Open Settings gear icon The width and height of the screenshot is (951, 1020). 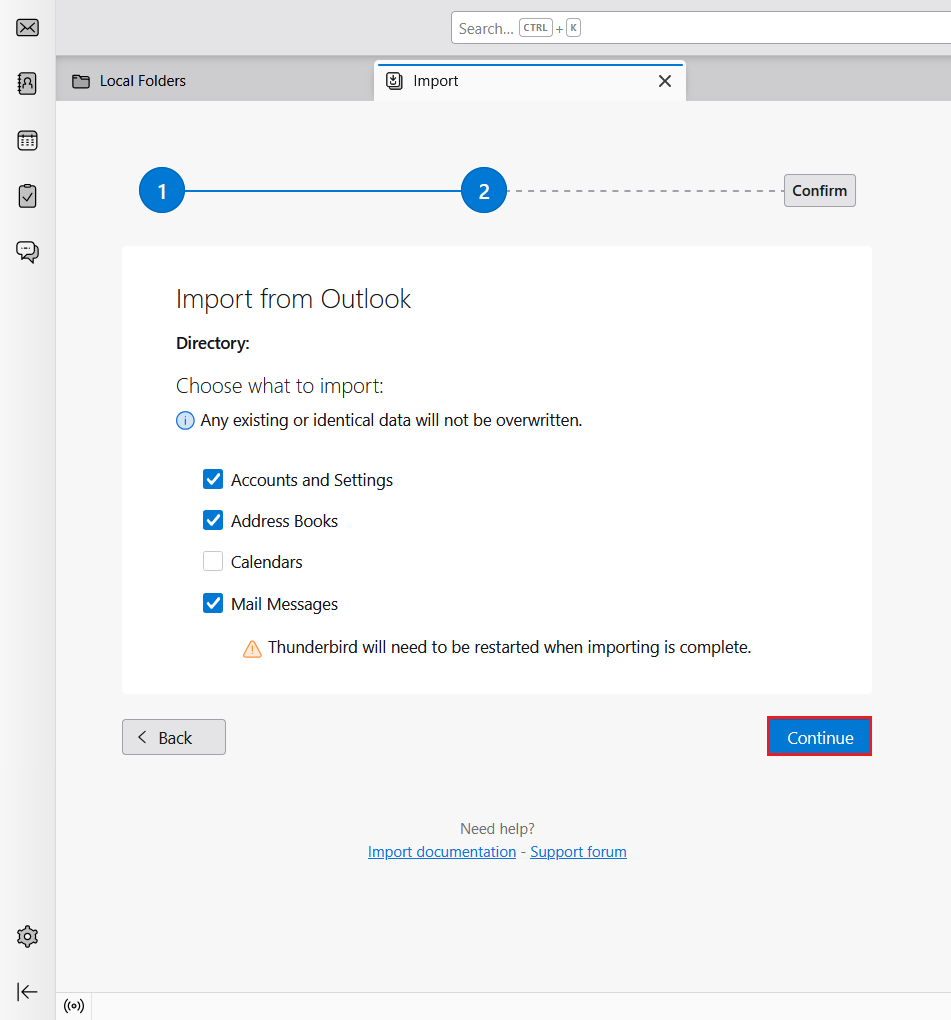pyautogui.click(x=27, y=937)
